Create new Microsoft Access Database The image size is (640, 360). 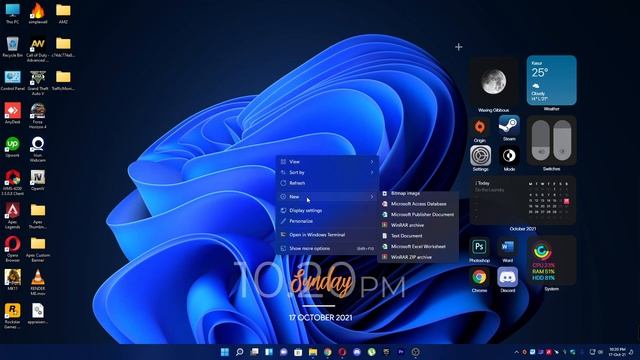pos(418,204)
